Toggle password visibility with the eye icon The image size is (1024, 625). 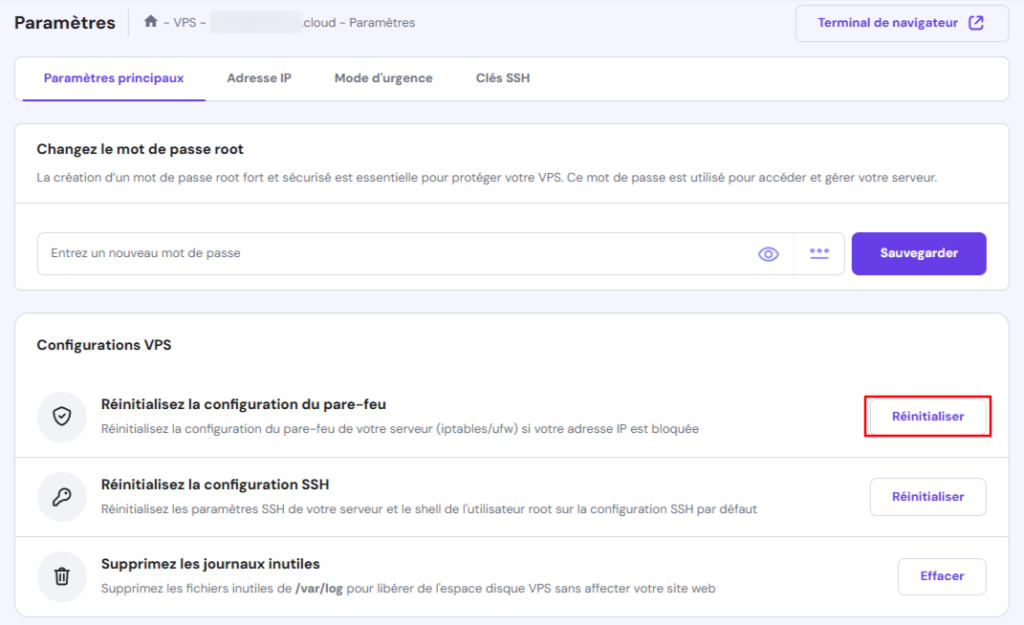768,254
